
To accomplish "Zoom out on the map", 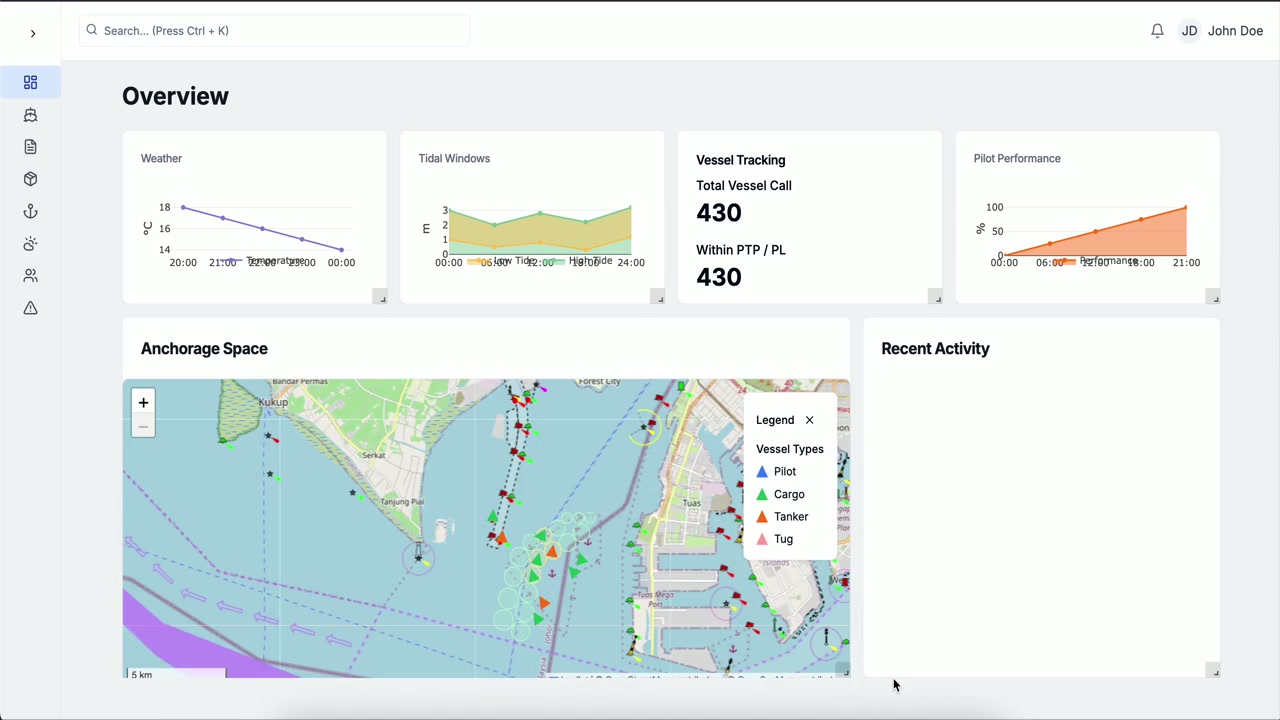I will click(x=143, y=427).
